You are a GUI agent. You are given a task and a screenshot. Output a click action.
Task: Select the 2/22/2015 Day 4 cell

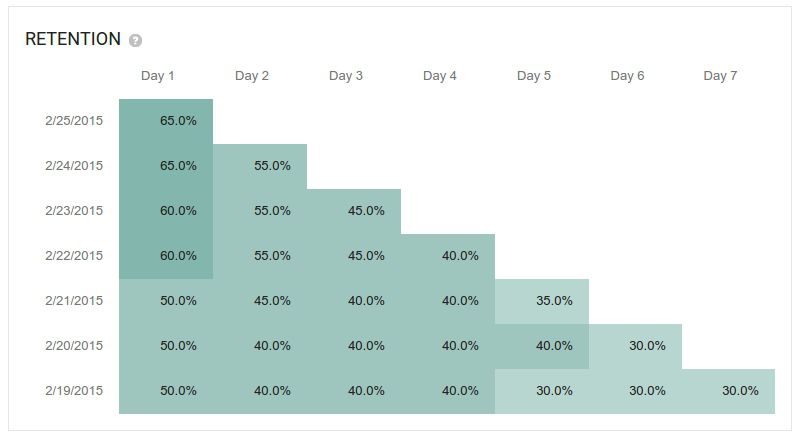coord(447,256)
